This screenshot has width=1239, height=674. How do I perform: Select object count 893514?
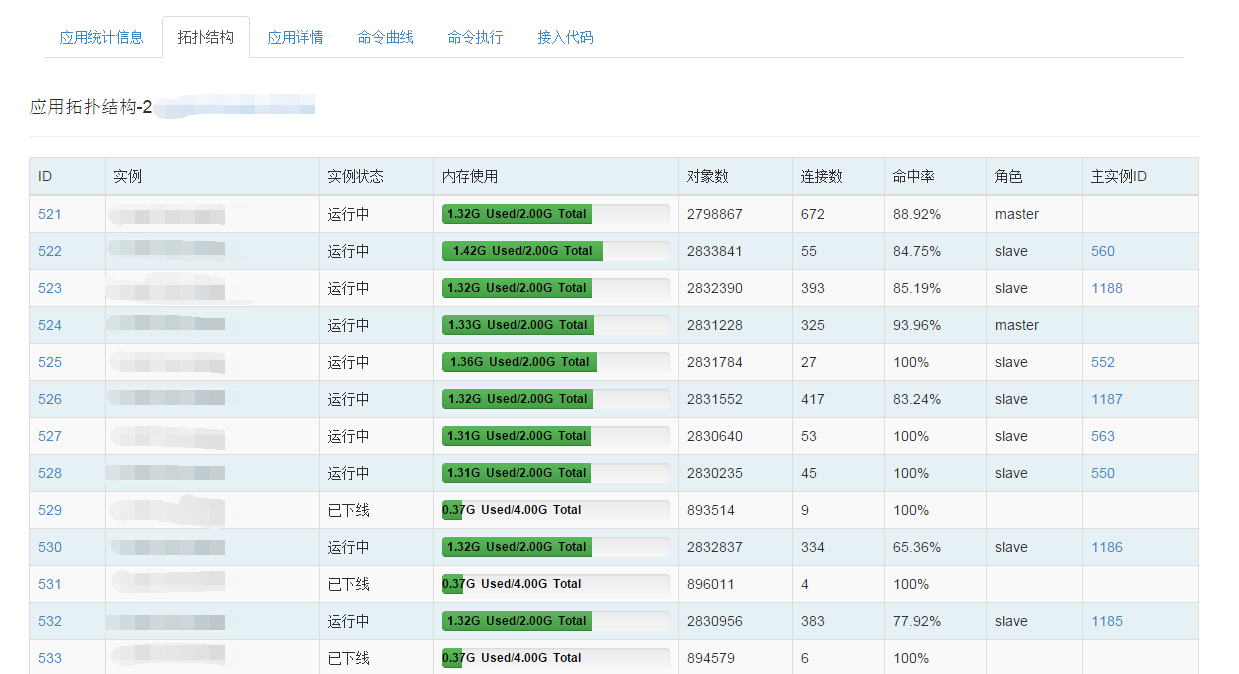pyautogui.click(x=711, y=510)
